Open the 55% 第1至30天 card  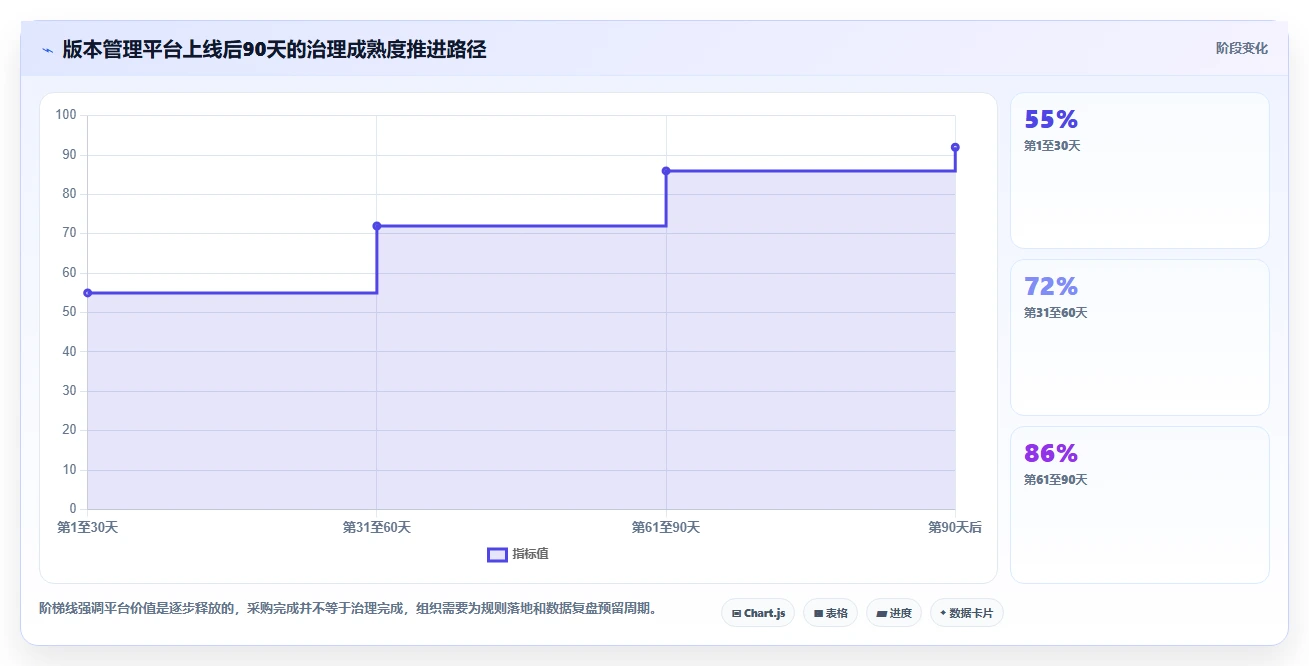[x=1140, y=170]
